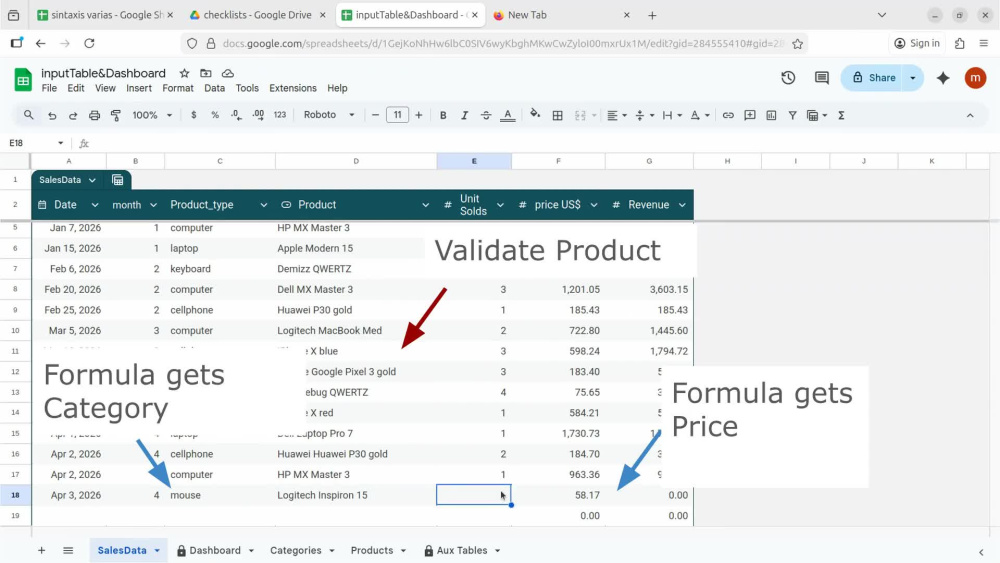Format as percent
Image resolution: width=1000 pixels, height=563 pixels.
[215, 115]
